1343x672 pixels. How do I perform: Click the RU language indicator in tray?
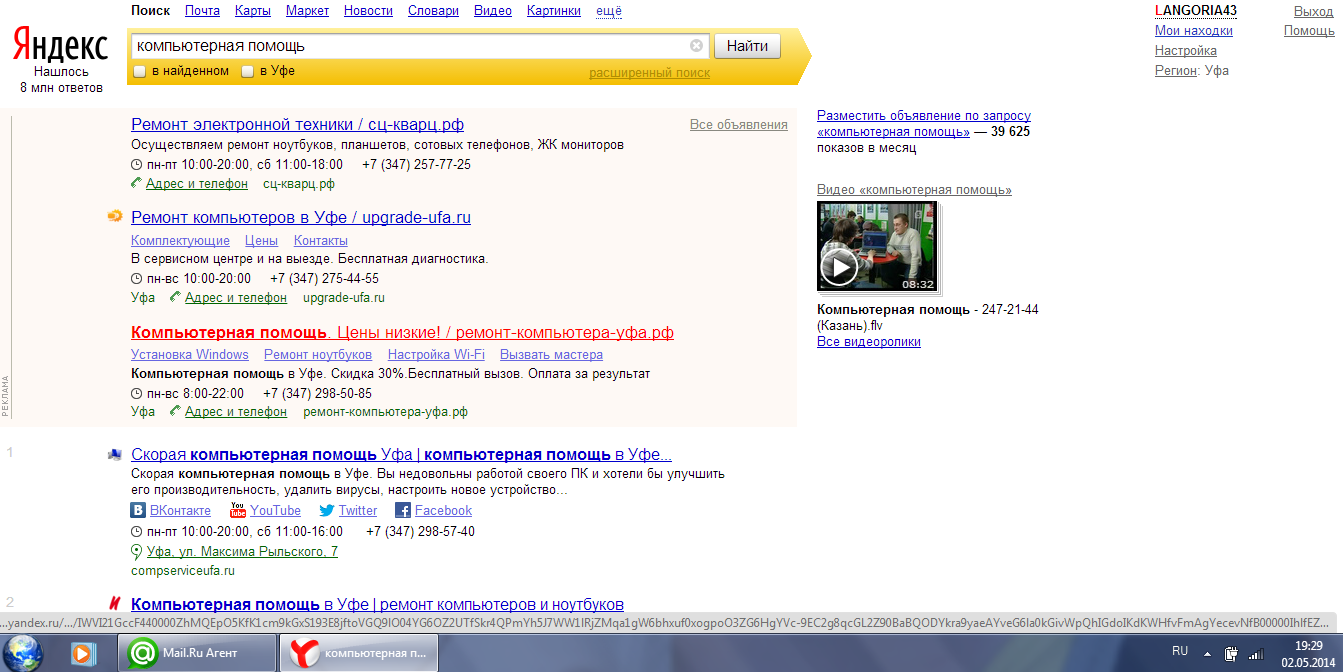pos(1179,651)
